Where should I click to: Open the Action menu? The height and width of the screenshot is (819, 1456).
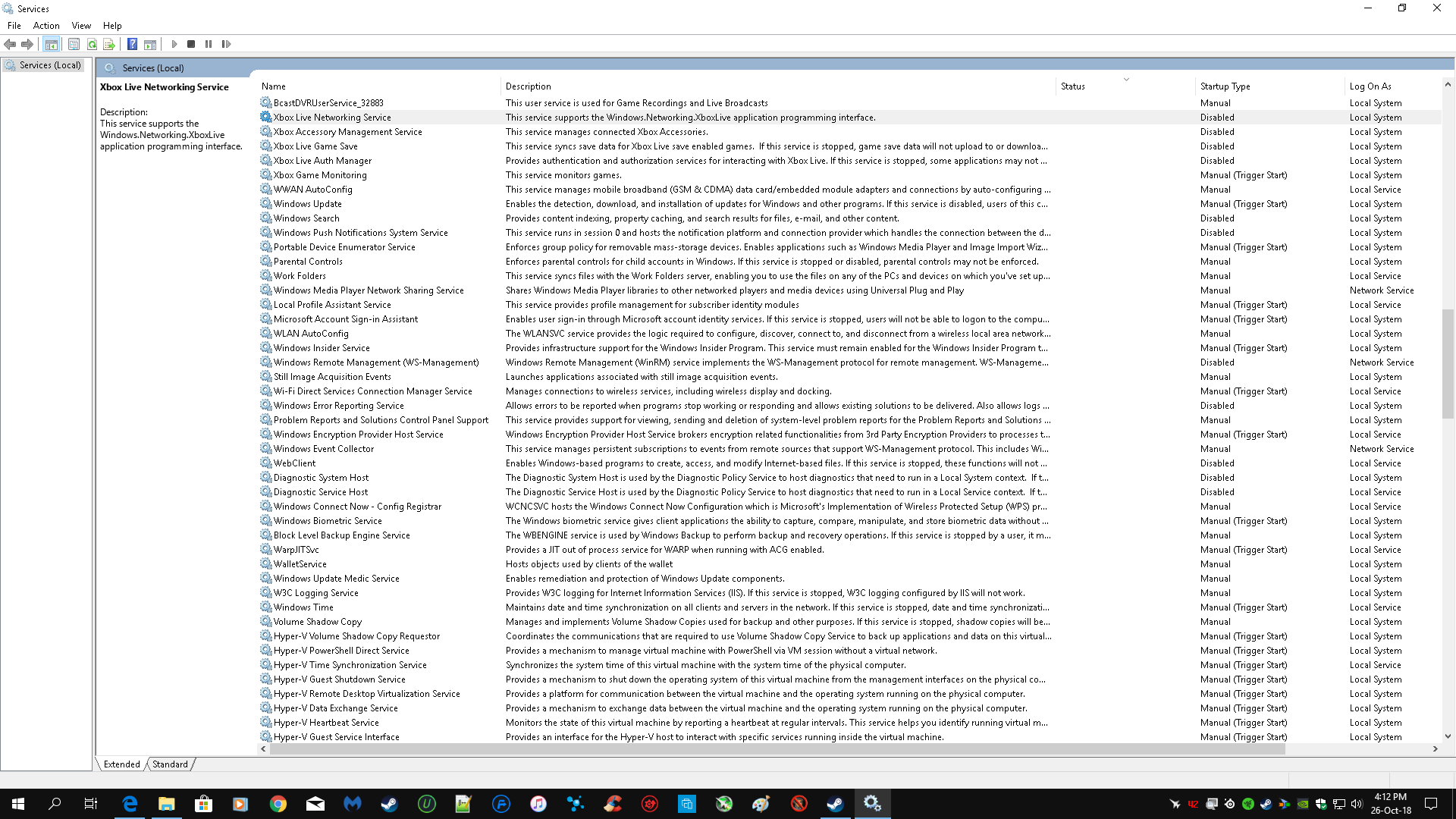pyautogui.click(x=46, y=26)
